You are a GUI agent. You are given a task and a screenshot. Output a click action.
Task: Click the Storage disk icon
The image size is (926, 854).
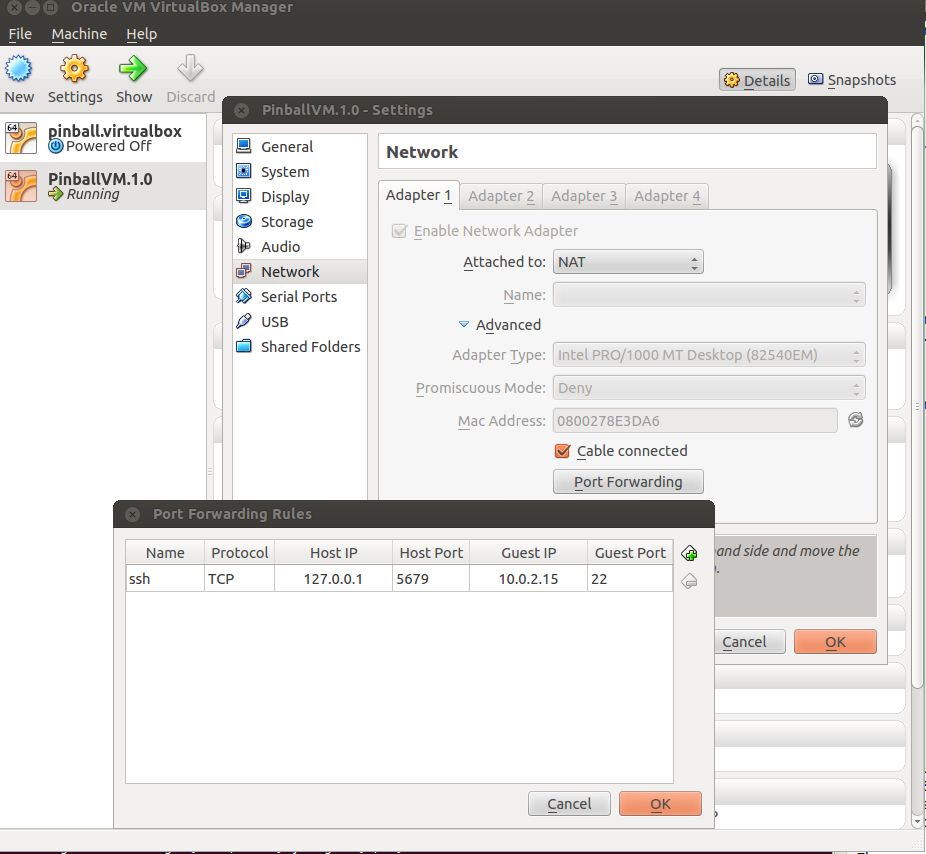(x=244, y=221)
